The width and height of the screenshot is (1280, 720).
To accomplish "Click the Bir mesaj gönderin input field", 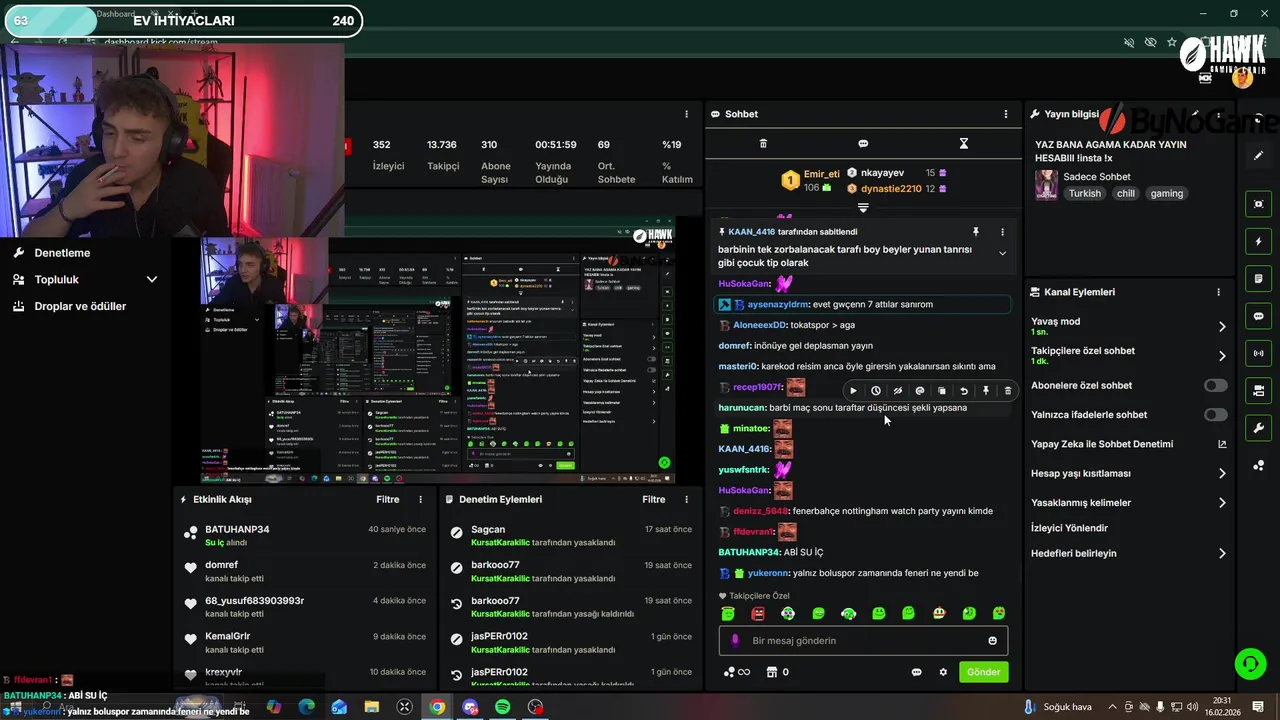I will pos(863,640).
